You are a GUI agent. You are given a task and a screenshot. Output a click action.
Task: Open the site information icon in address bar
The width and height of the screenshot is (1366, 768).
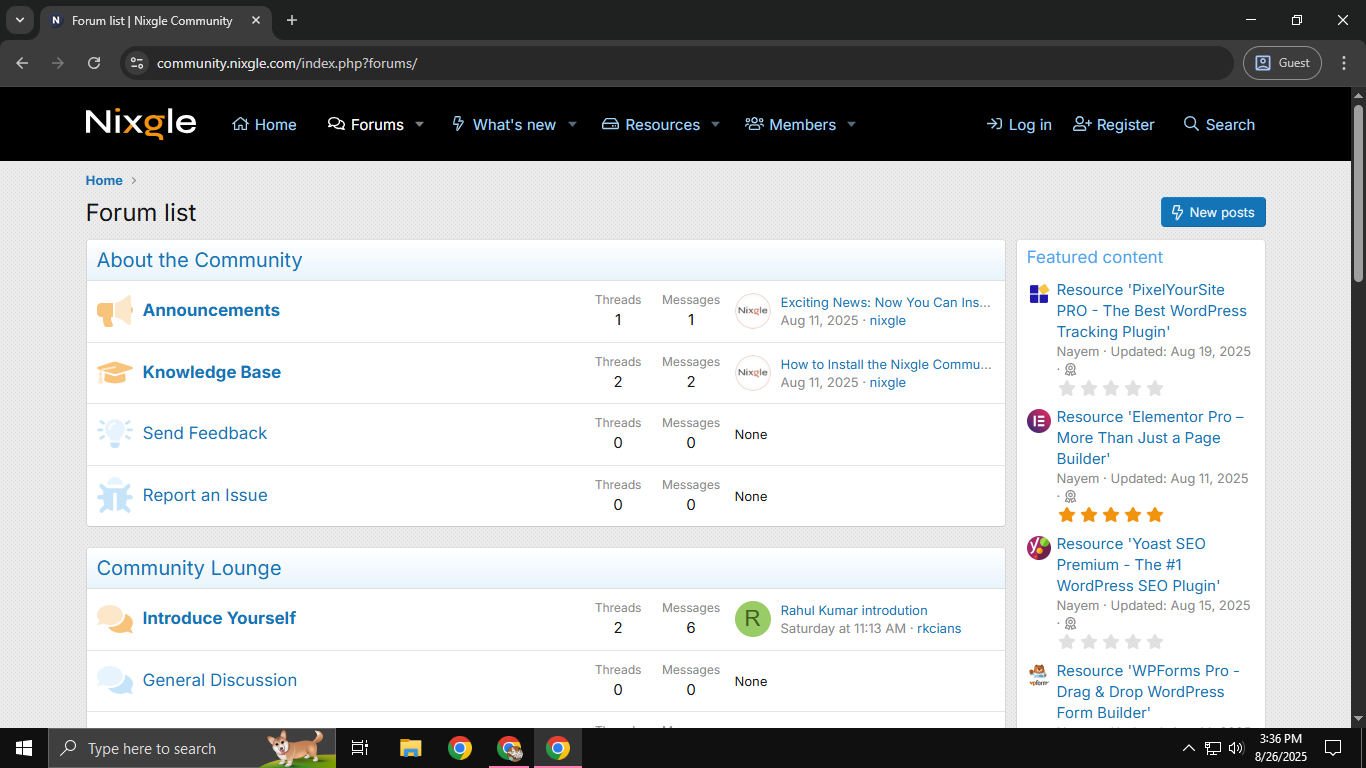tap(137, 63)
